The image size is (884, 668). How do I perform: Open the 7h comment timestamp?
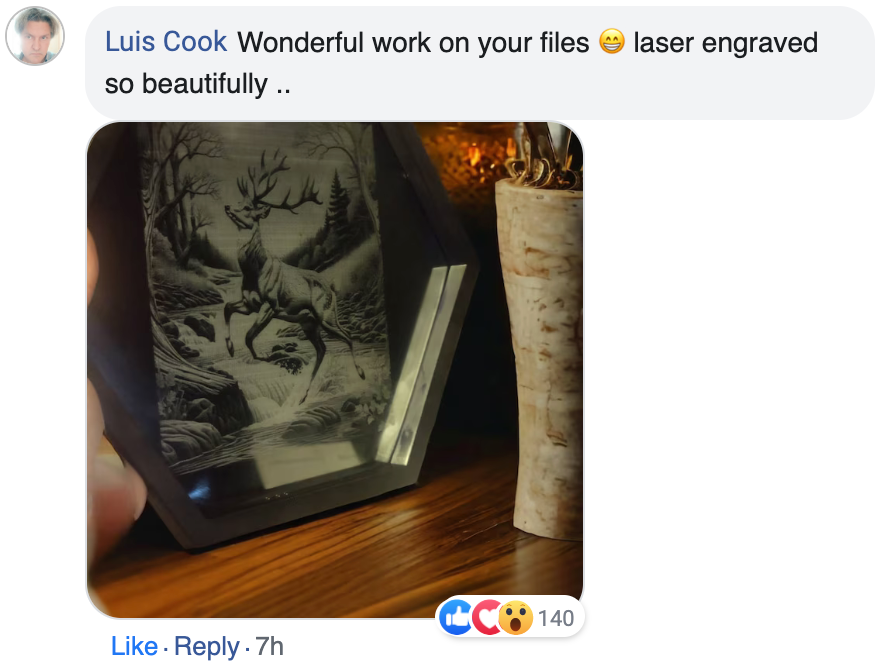(269, 646)
